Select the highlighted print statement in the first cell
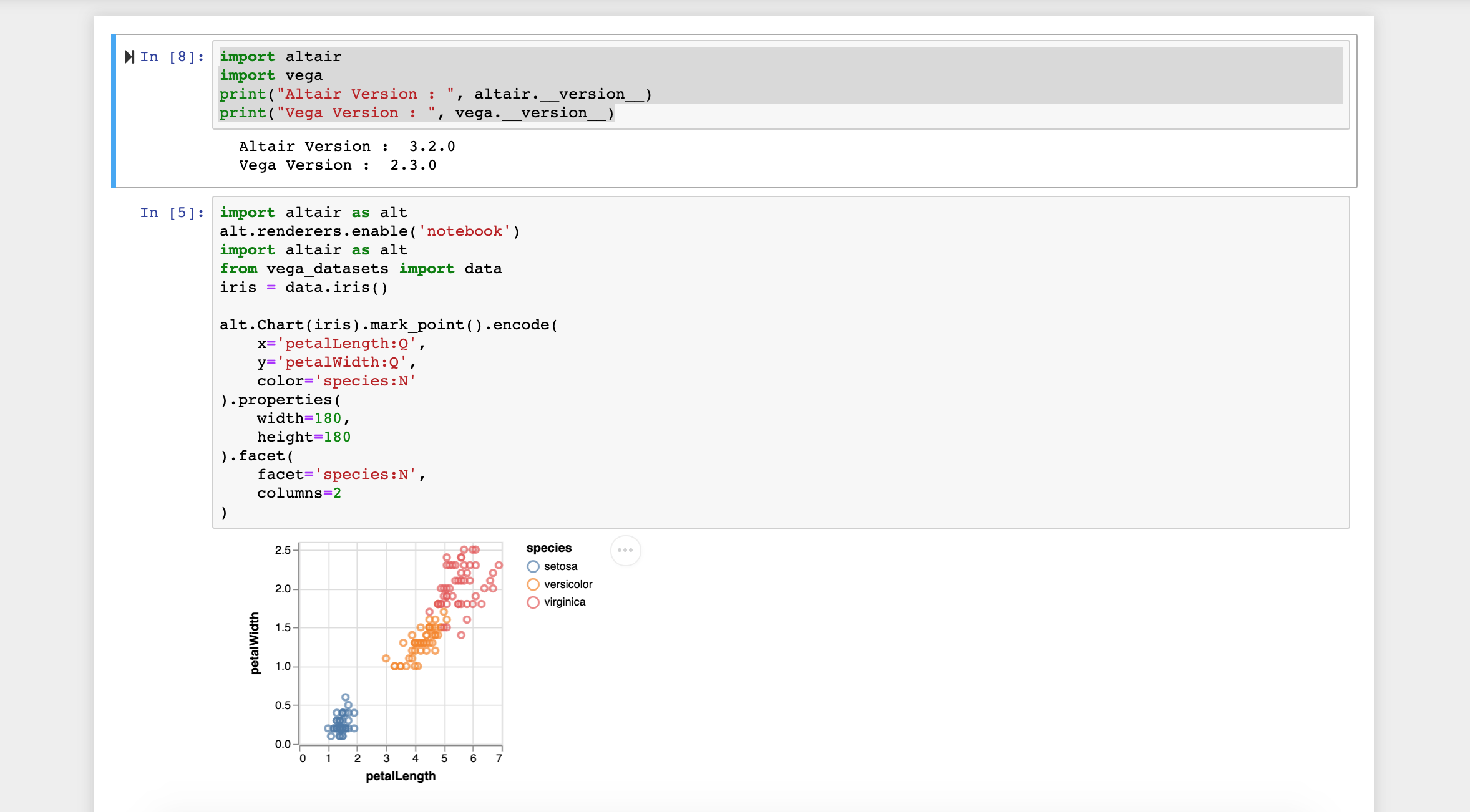1470x812 pixels. point(416,112)
